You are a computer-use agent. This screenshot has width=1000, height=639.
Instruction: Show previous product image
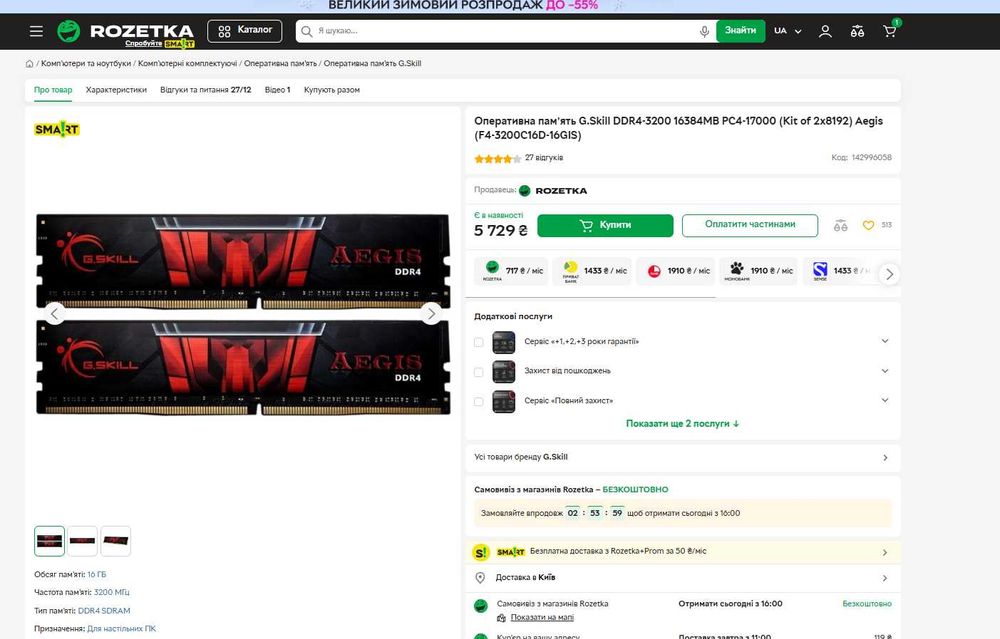point(55,313)
